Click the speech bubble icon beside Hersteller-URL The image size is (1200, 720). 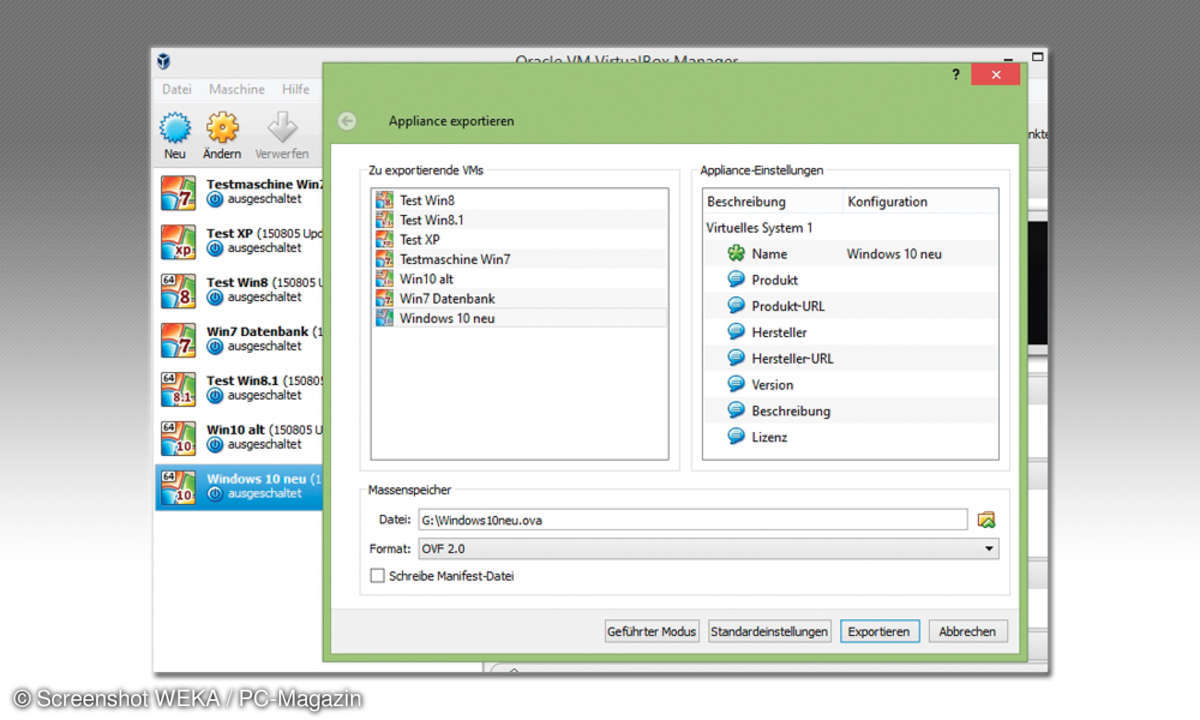736,358
